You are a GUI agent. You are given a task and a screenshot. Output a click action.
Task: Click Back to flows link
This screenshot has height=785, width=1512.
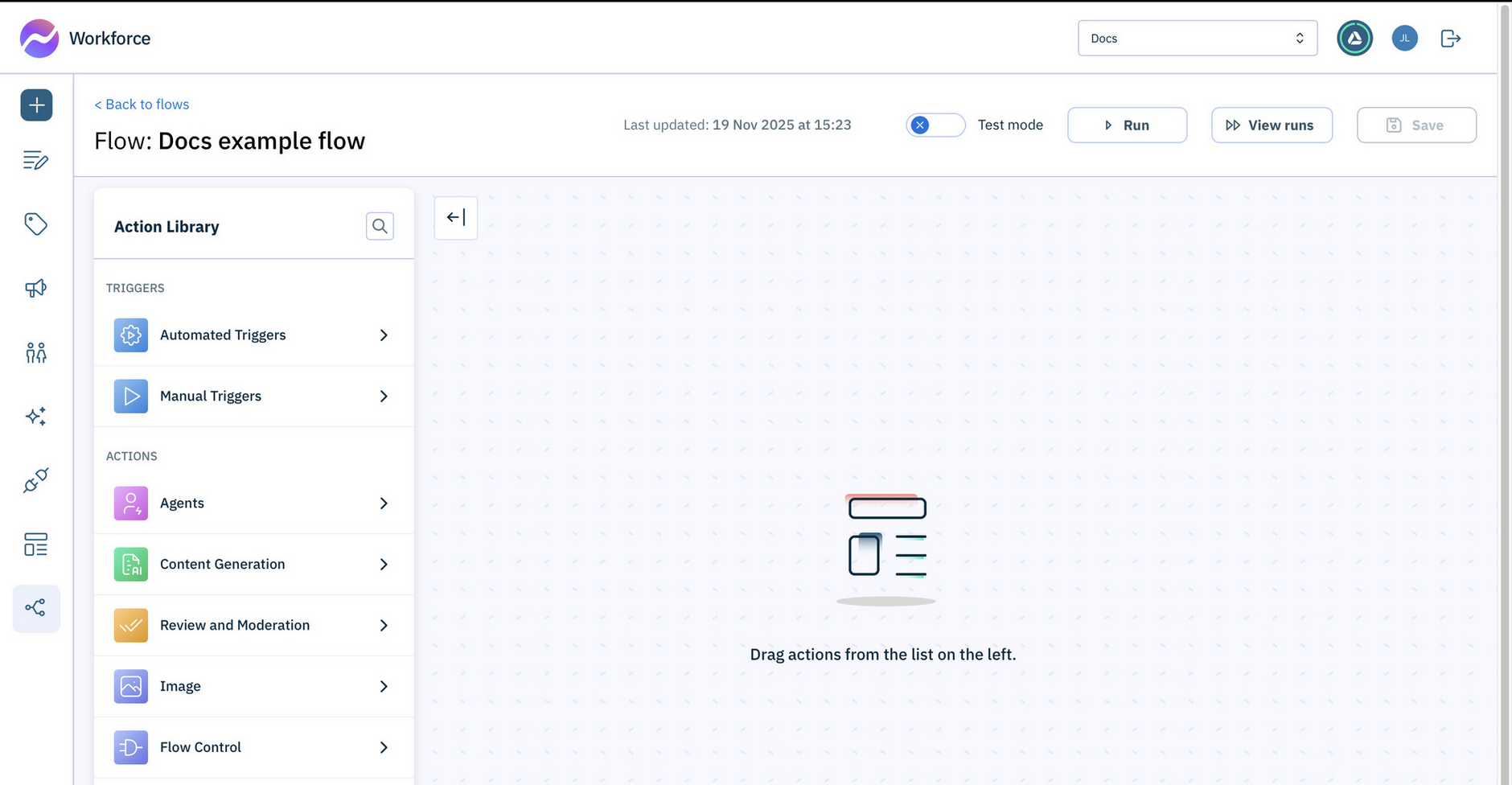[142, 104]
